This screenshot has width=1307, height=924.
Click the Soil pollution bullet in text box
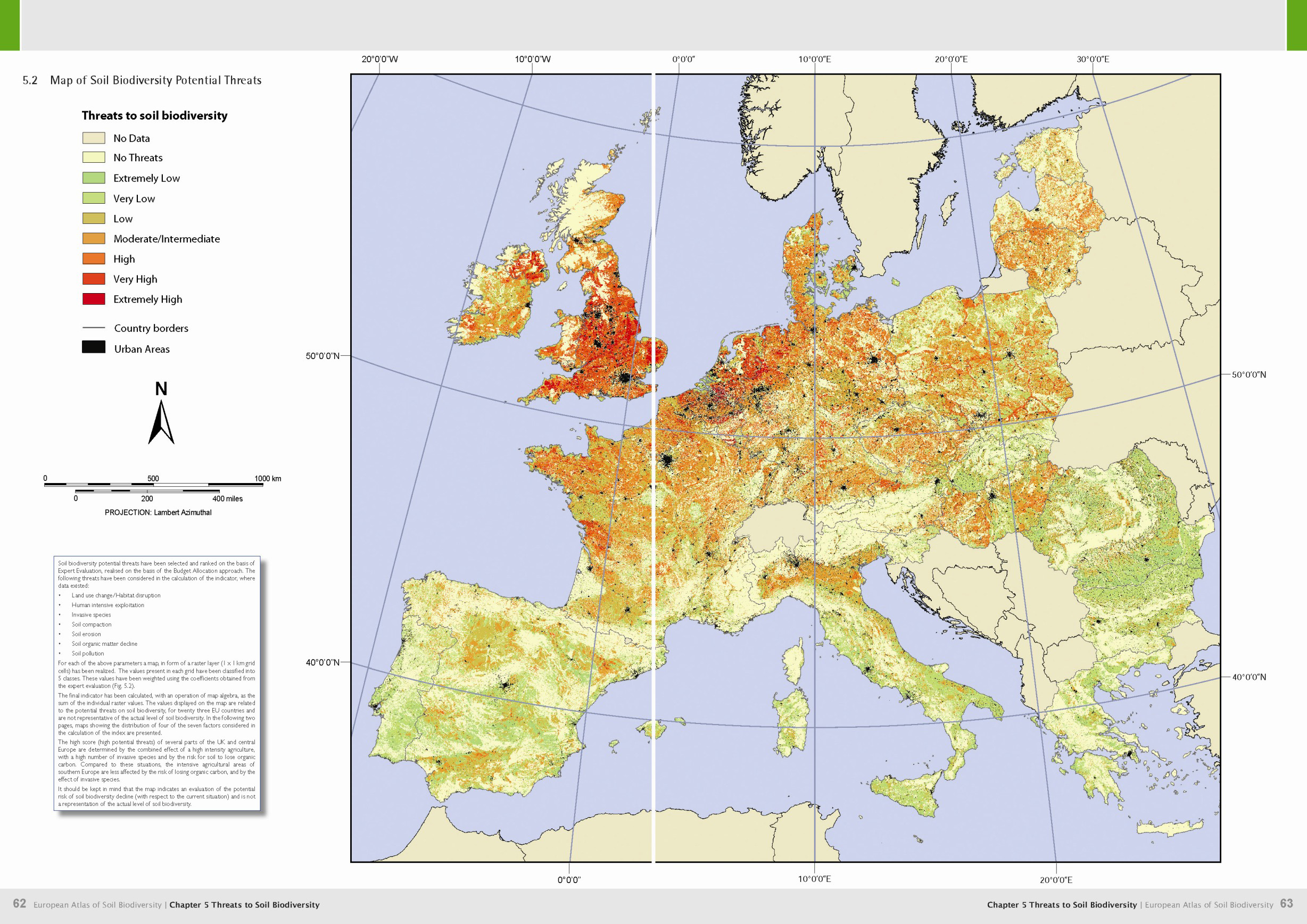pos(88,653)
